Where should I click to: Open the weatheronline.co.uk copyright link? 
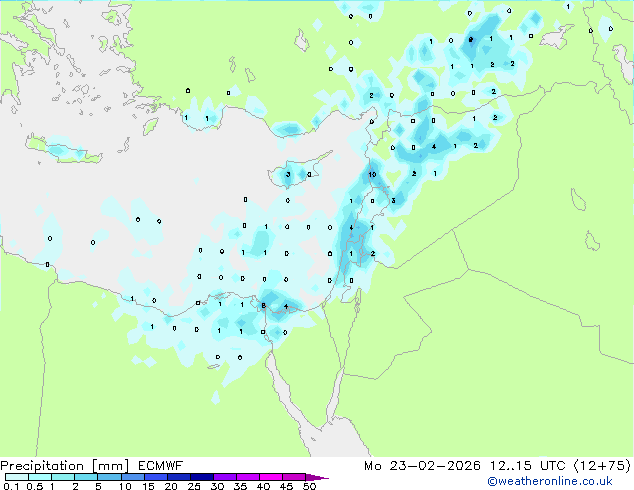[550, 481]
